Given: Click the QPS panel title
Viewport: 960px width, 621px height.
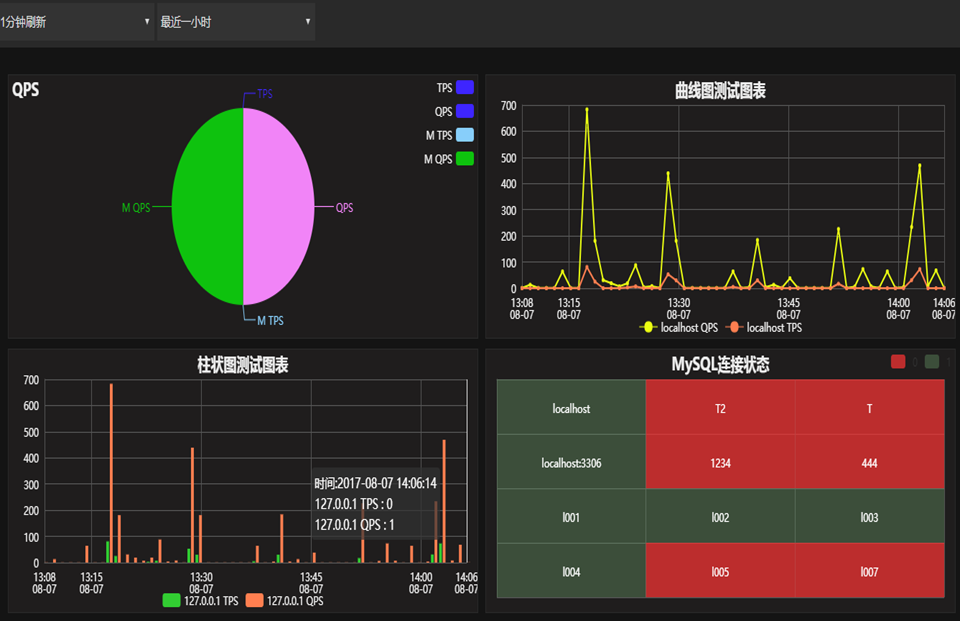Looking at the screenshot, I should tap(26, 90).
